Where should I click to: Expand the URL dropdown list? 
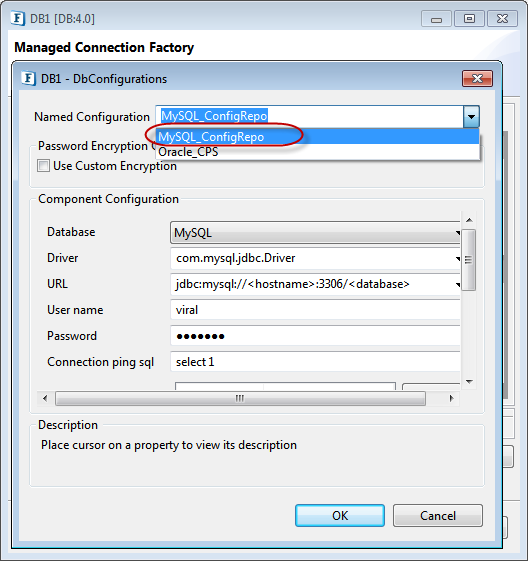pos(458,284)
